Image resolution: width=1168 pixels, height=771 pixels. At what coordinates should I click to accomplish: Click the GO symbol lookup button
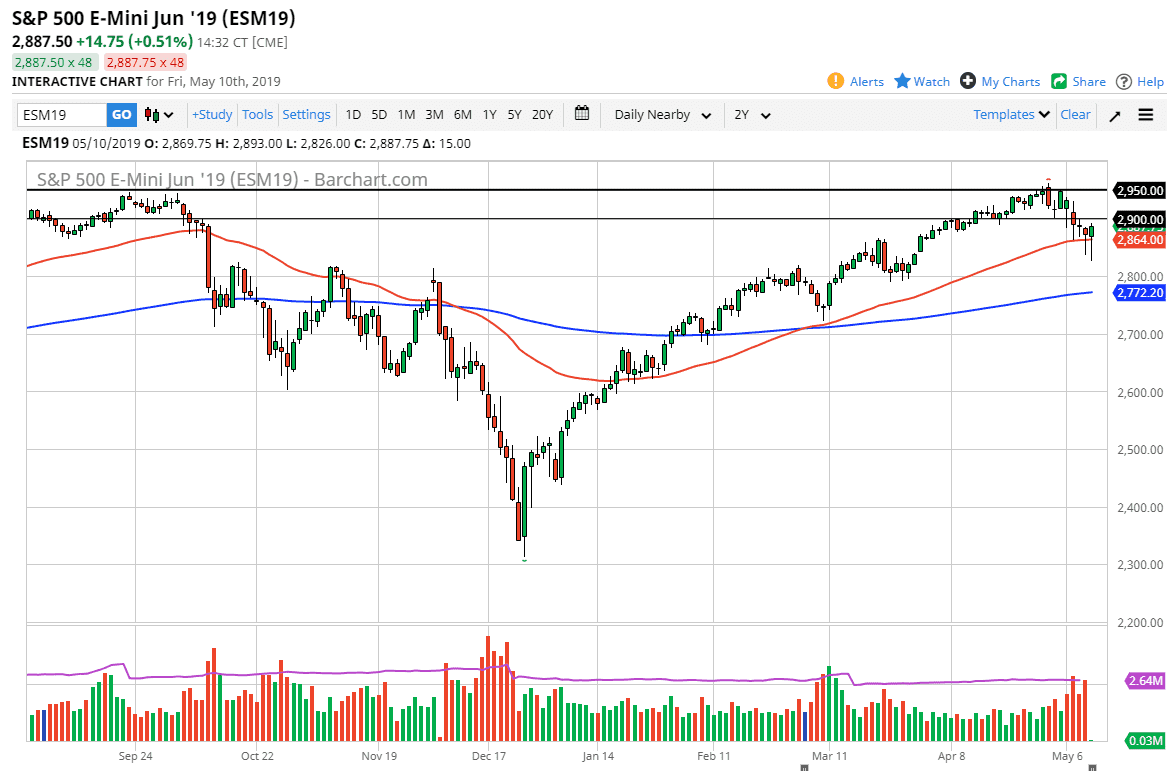120,114
